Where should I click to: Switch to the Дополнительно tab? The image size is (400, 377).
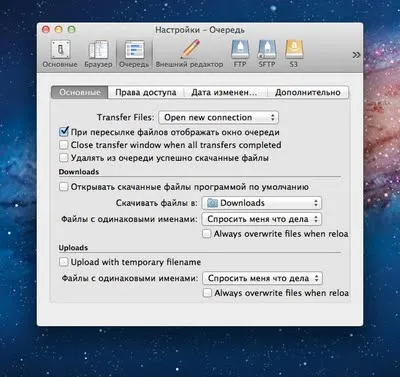308,92
